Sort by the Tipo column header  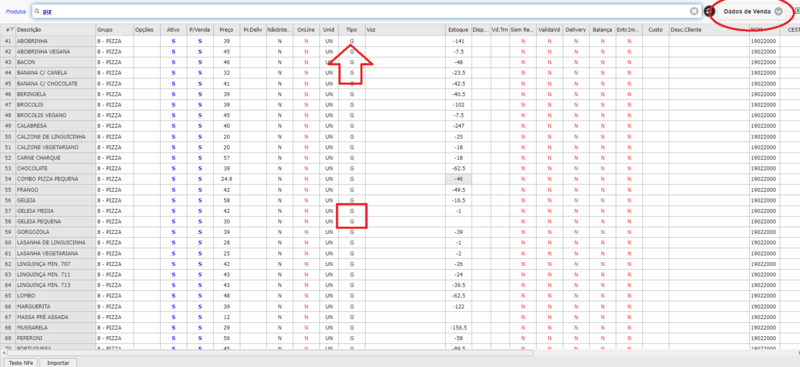(x=352, y=30)
